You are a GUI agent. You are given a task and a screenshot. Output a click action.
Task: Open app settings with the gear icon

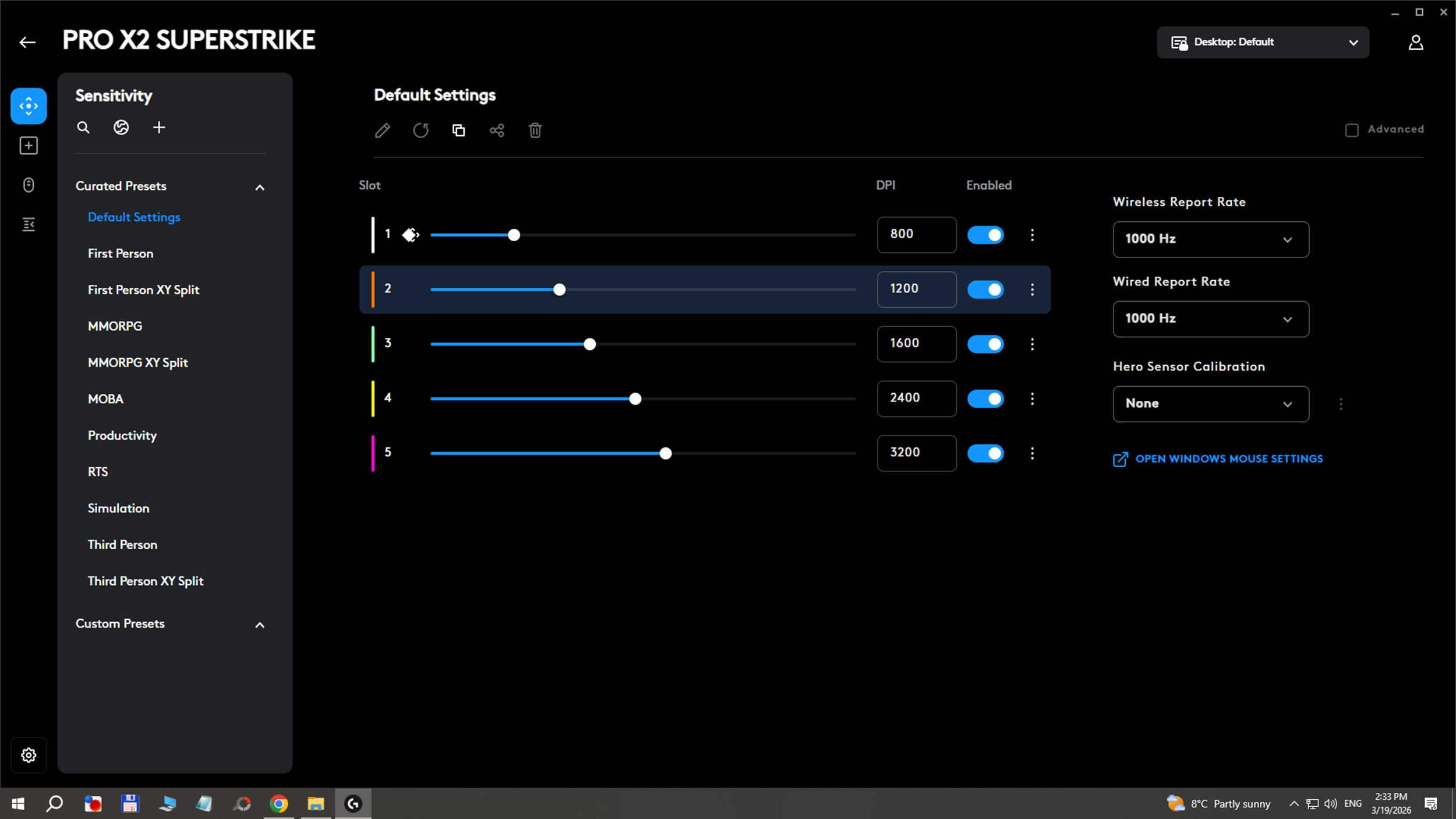(x=29, y=755)
